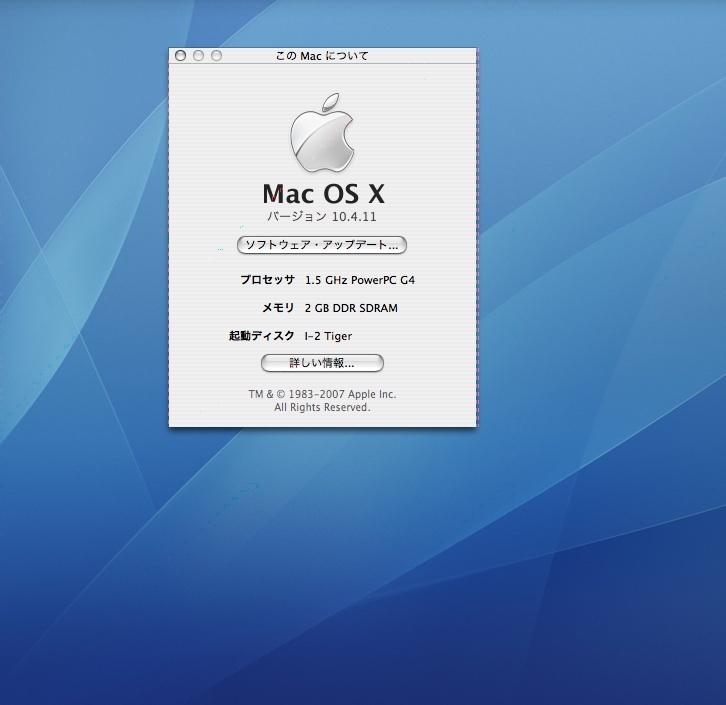The height and width of the screenshot is (705, 726).
Task: Click the 詳しい情報... button
Action: pos(322,363)
